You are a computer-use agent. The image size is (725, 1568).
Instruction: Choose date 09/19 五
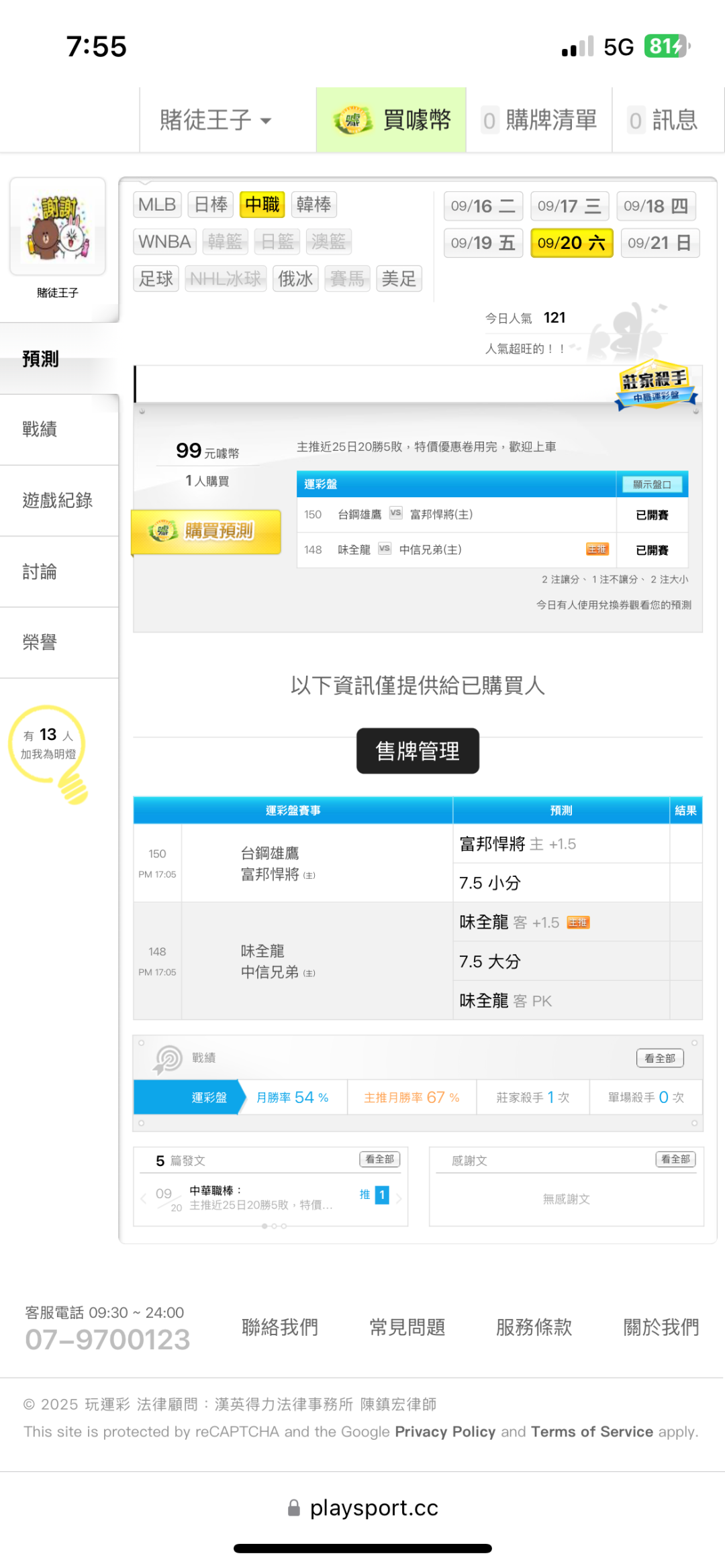(x=483, y=243)
